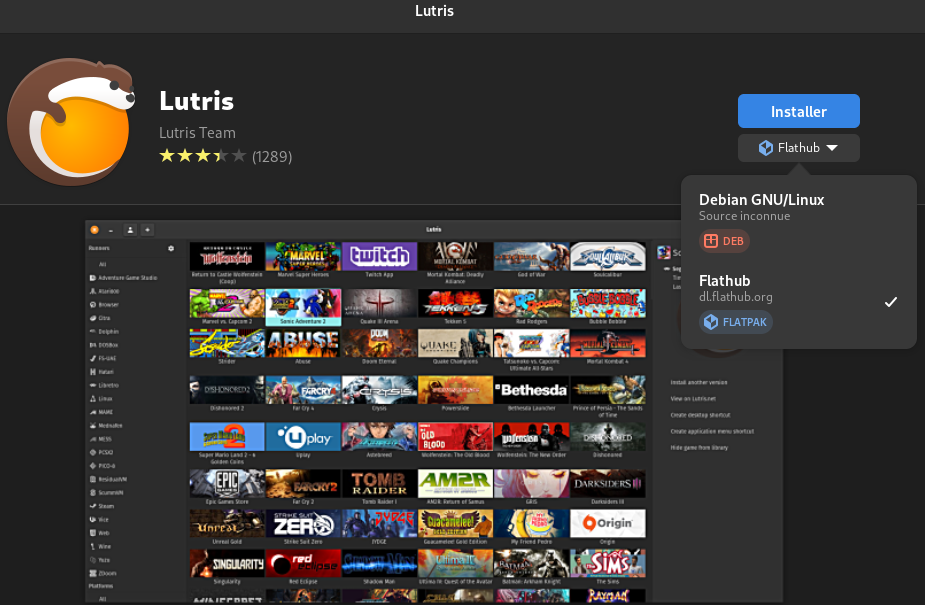
Task: Click The Sims game tile
Action: [608, 567]
